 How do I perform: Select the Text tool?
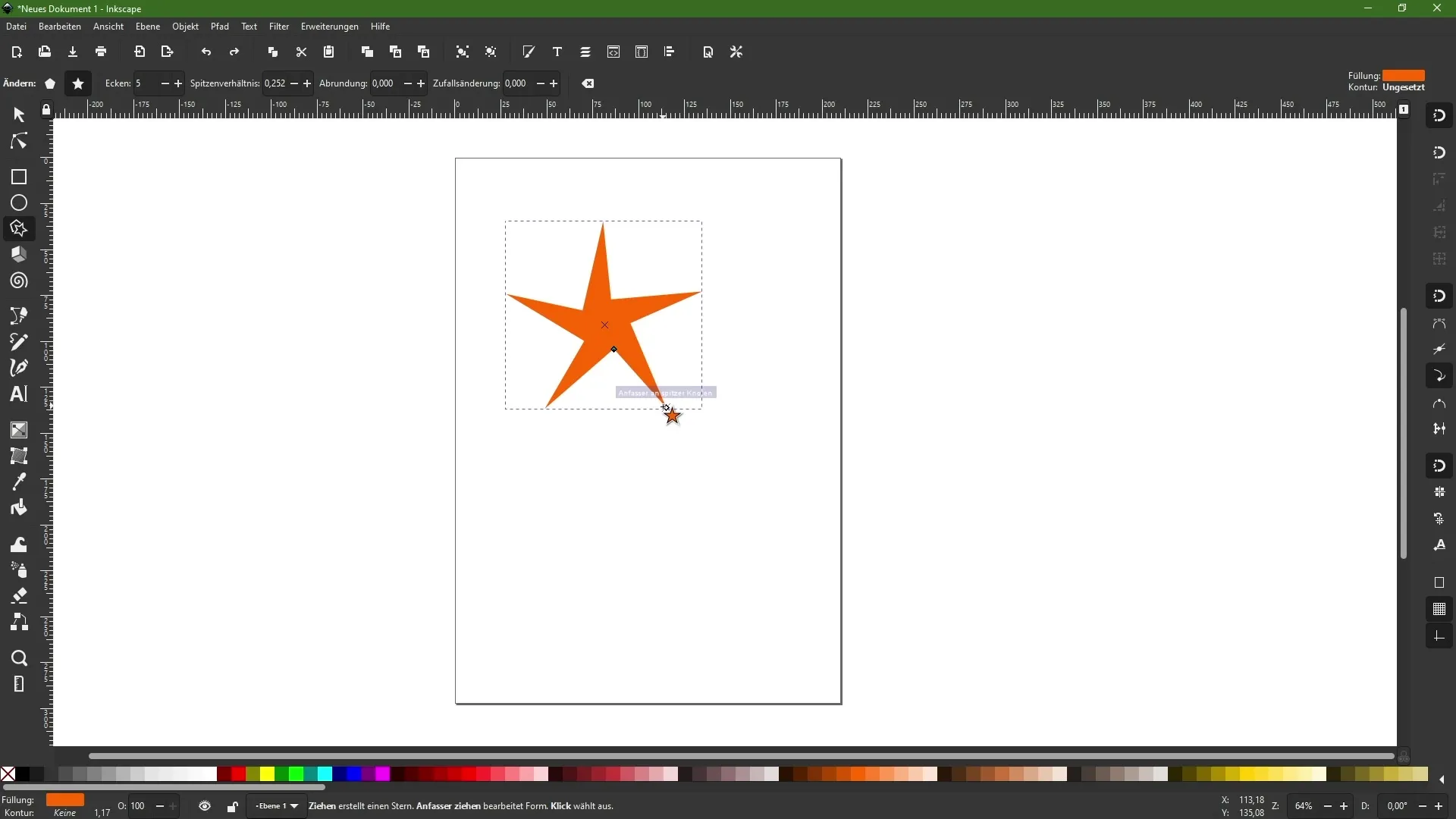pyautogui.click(x=19, y=394)
